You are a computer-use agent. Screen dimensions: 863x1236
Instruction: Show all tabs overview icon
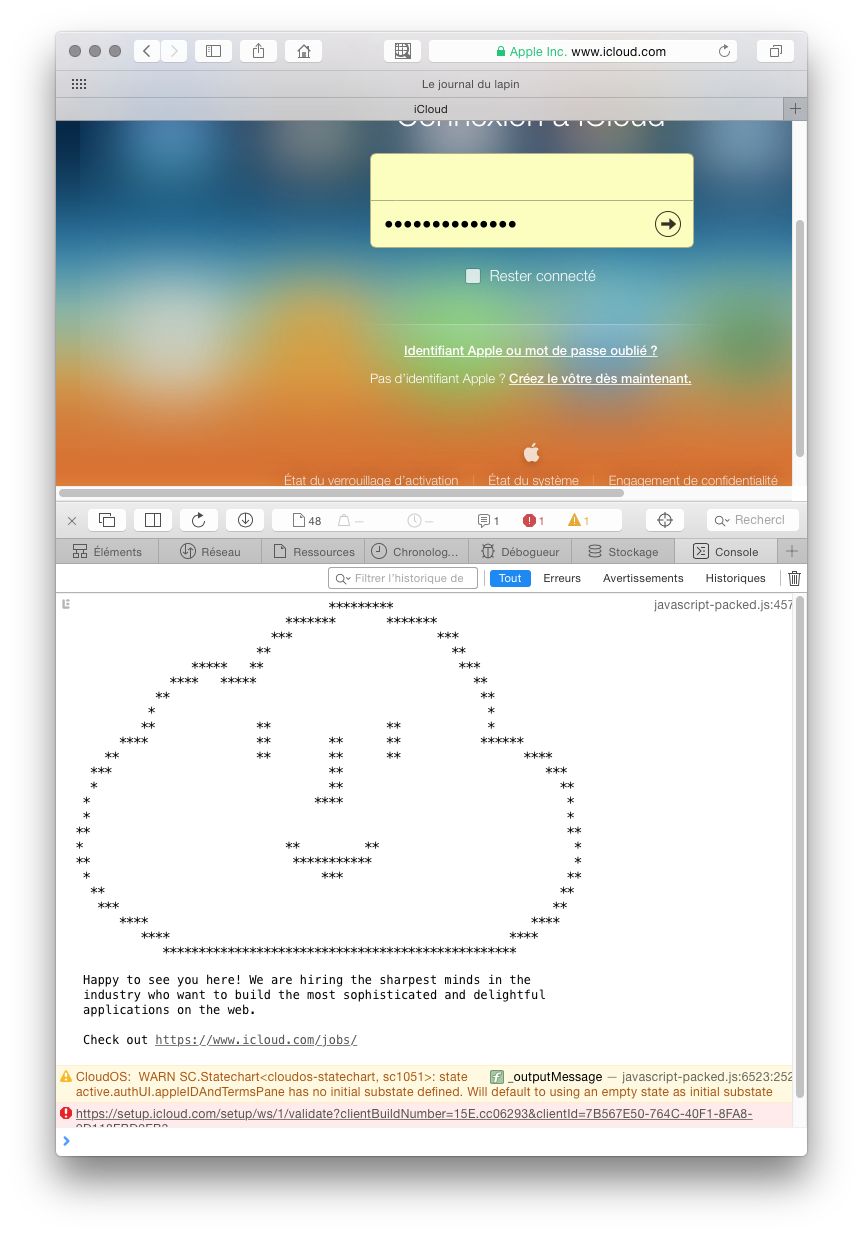click(775, 51)
